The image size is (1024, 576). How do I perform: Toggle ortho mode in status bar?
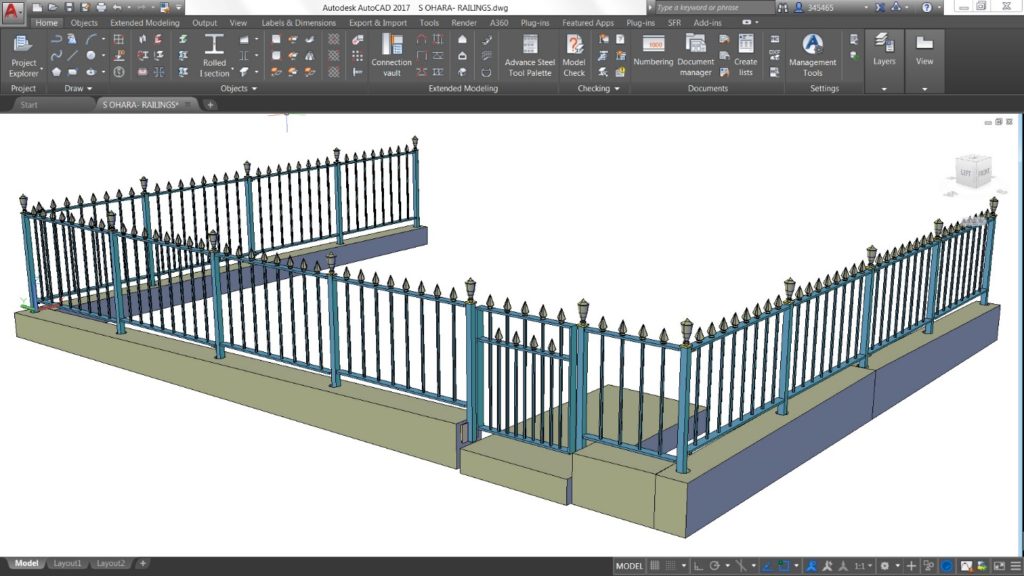[x=698, y=566]
